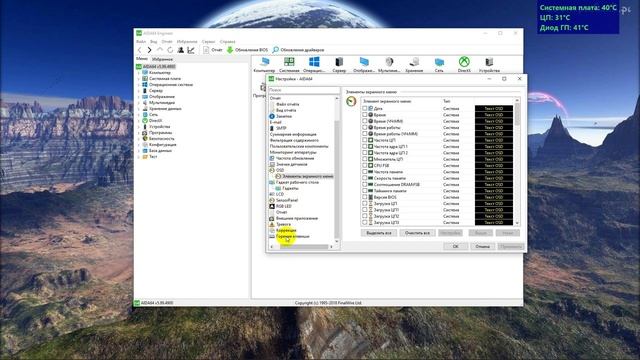
Task: Expand the Системная плата node in left tree
Action: 139,78
